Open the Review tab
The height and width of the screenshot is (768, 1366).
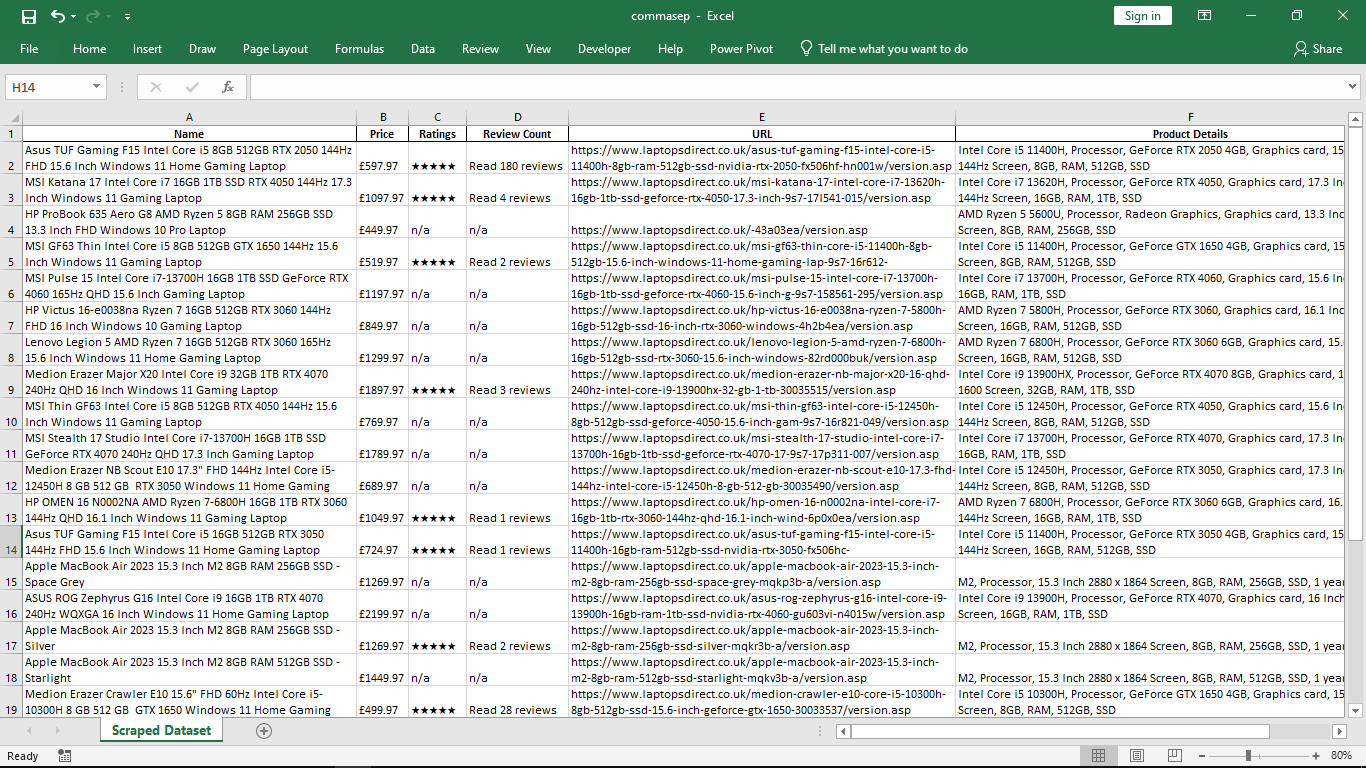pos(480,49)
